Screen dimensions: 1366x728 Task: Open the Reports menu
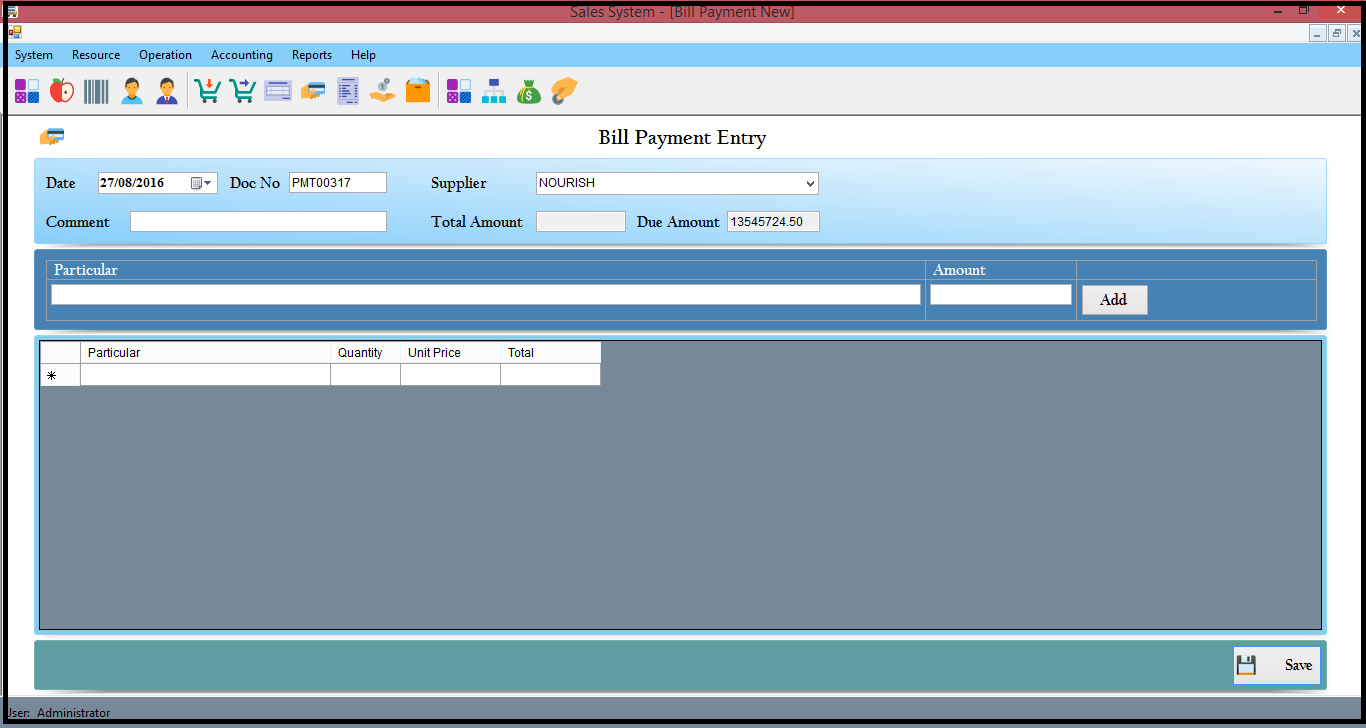pos(311,55)
